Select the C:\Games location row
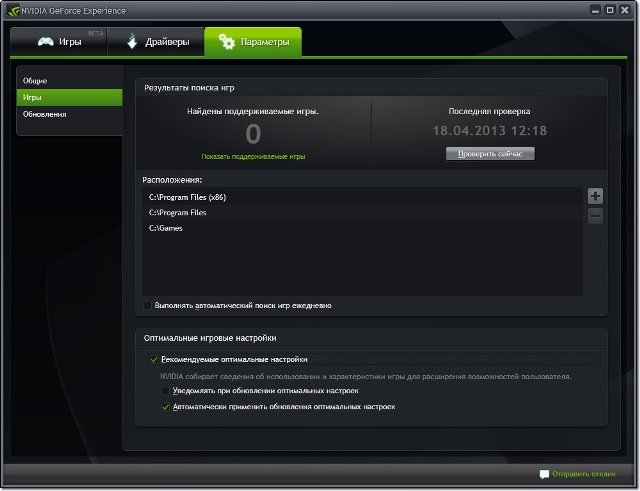 [362, 228]
